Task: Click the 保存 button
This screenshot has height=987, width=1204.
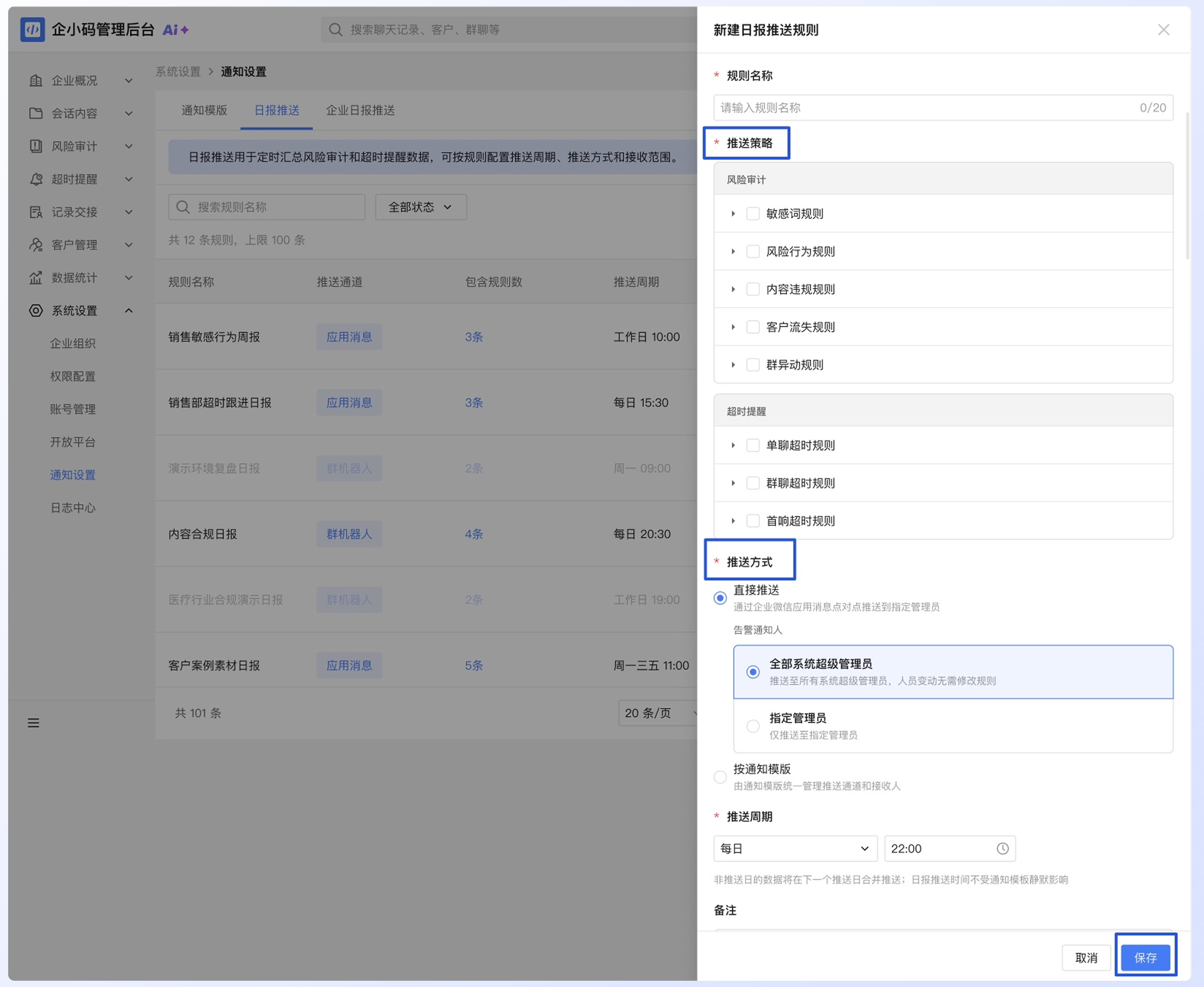Action: pyautogui.click(x=1145, y=958)
